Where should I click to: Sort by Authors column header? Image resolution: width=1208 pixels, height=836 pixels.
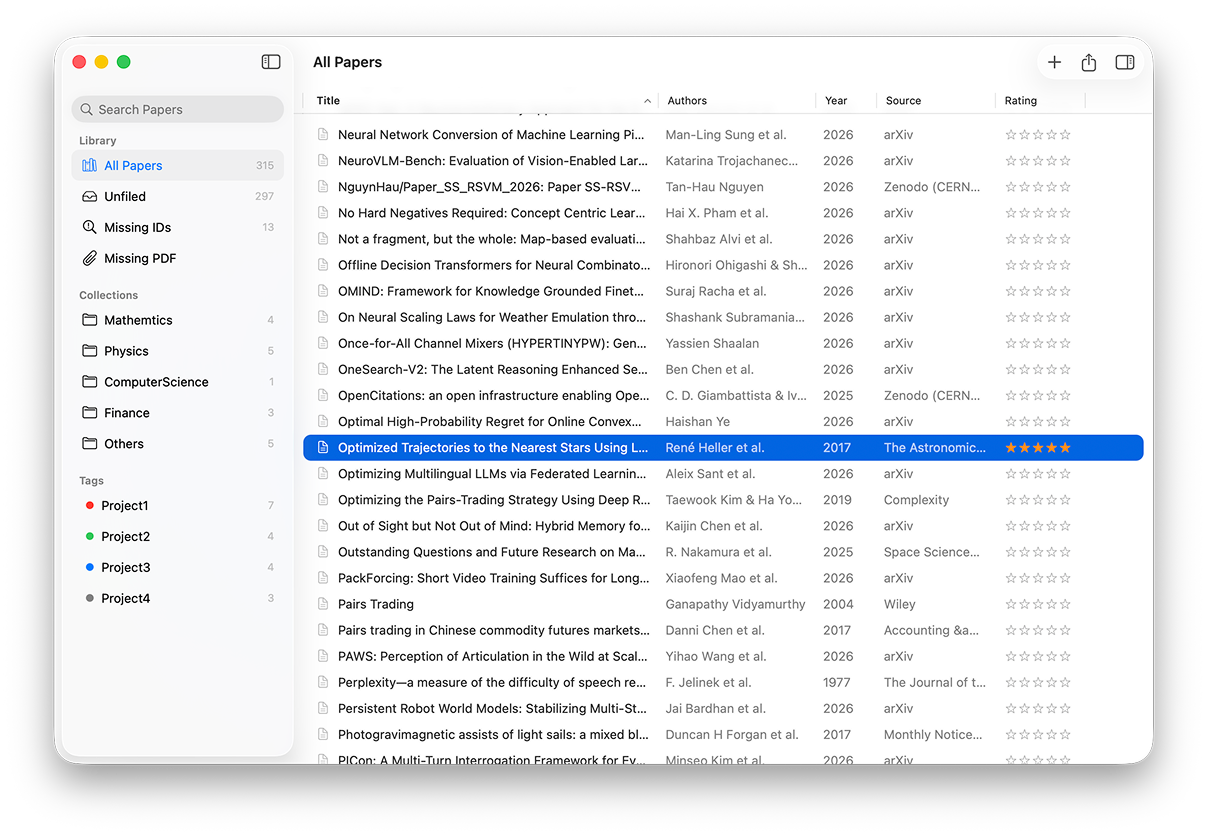pos(687,101)
